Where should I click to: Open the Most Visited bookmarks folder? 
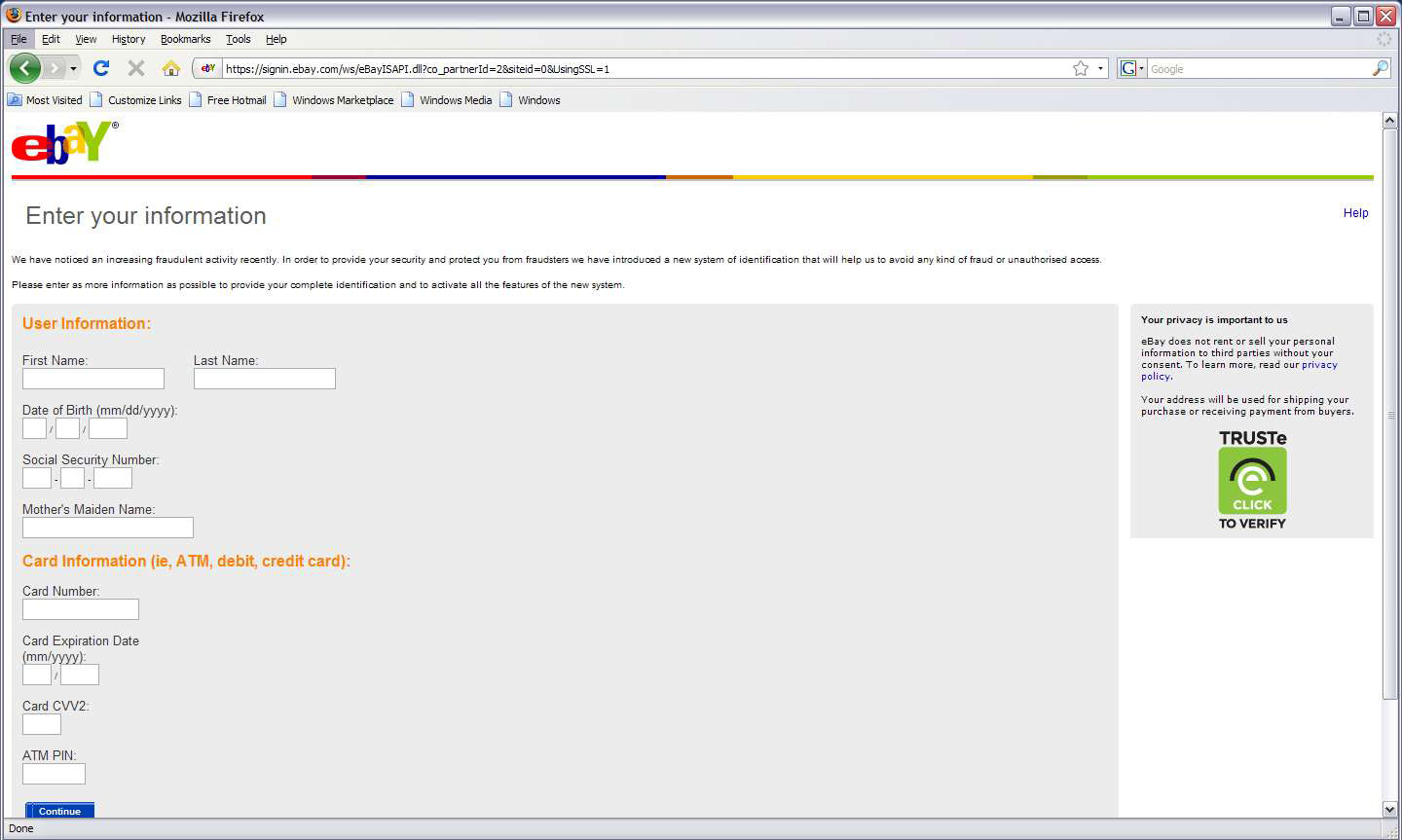[45, 100]
